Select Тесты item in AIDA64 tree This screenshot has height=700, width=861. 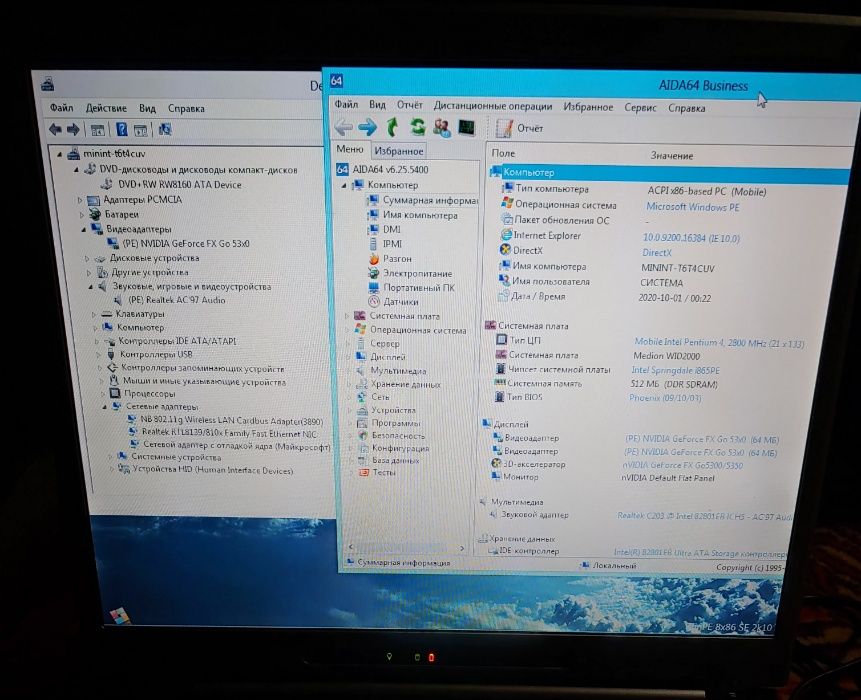[x=377, y=473]
